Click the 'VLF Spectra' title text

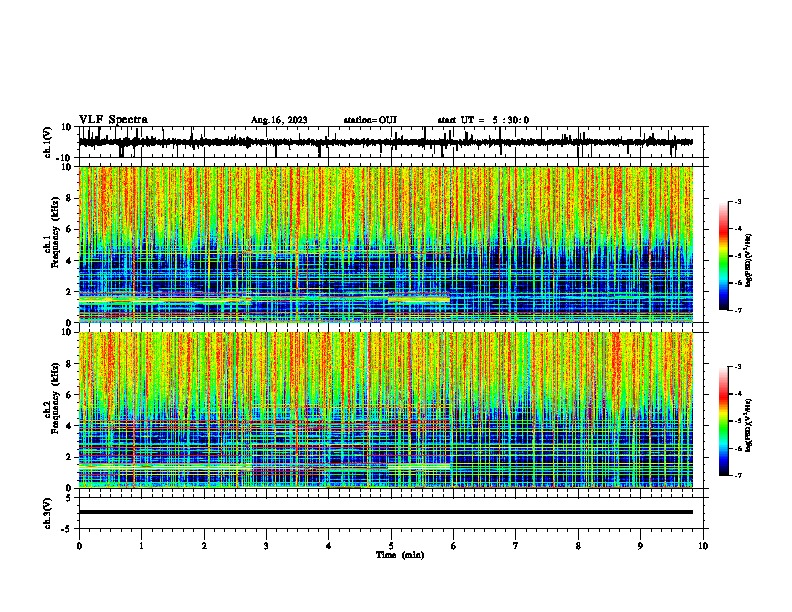coord(113,120)
